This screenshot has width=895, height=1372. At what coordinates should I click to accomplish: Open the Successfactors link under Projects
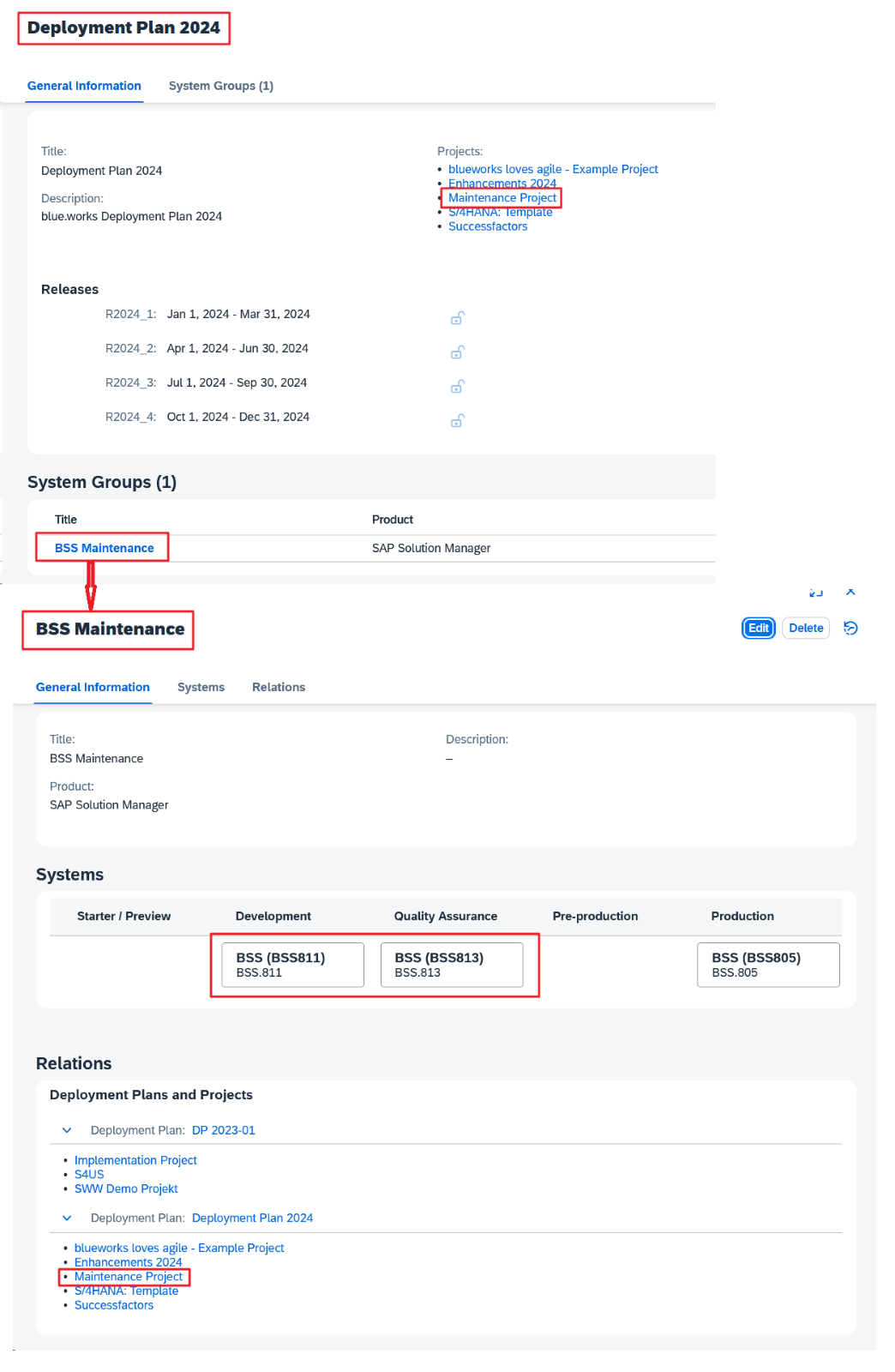(487, 226)
